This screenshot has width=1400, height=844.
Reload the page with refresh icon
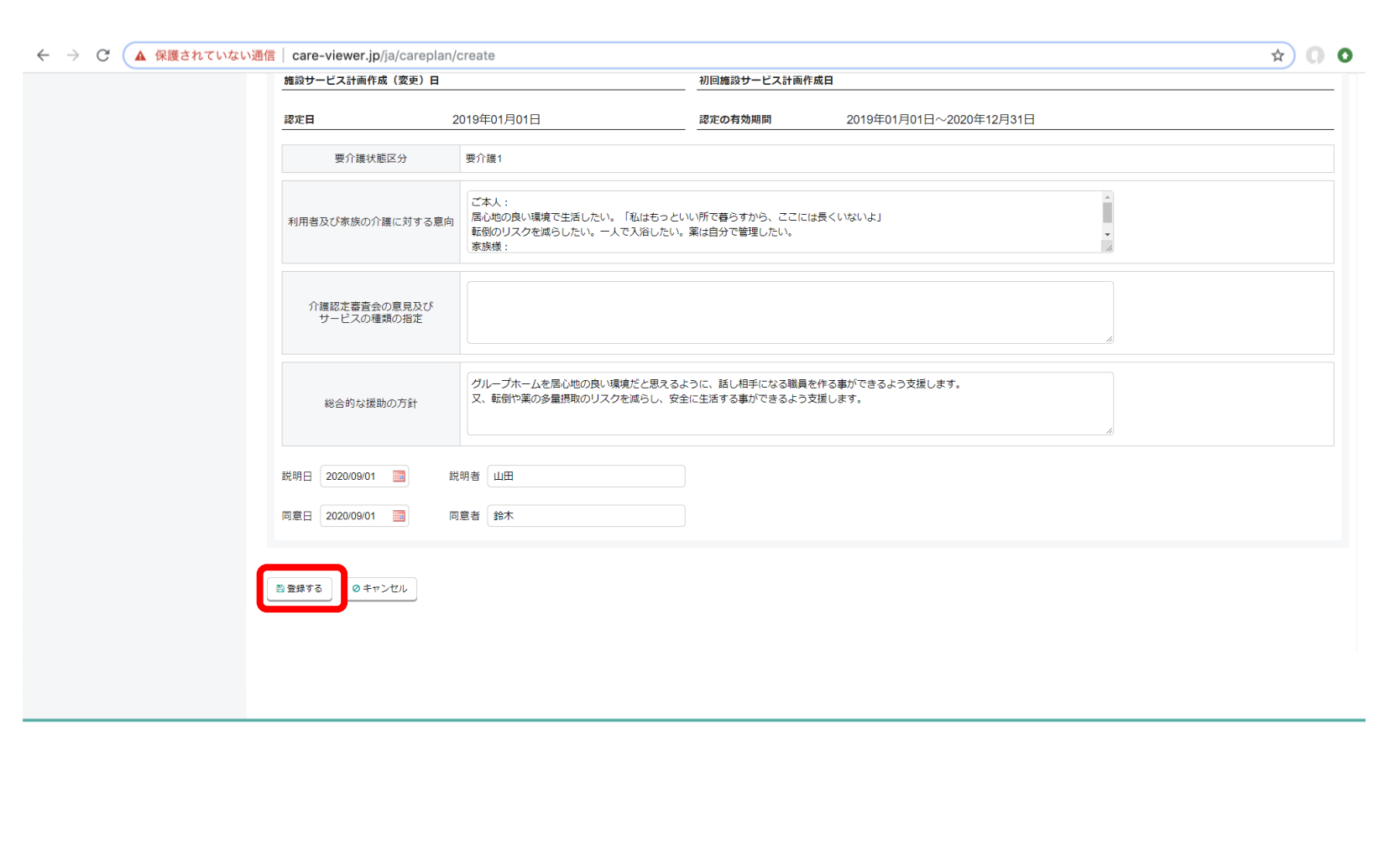click(103, 55)
